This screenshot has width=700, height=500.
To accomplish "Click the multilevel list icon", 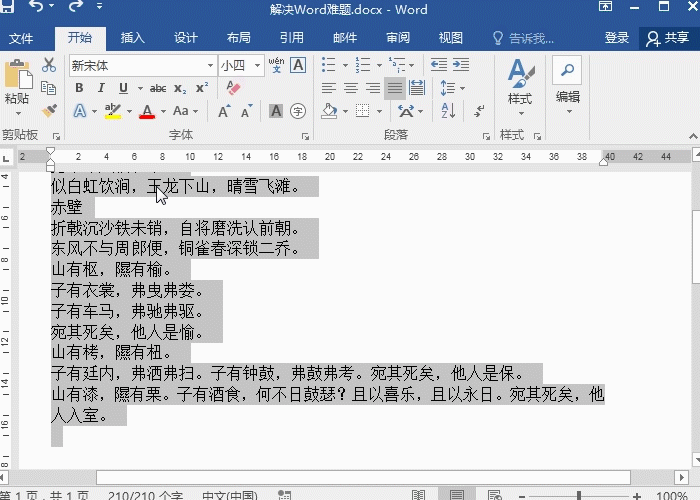I will coord(397,65).
